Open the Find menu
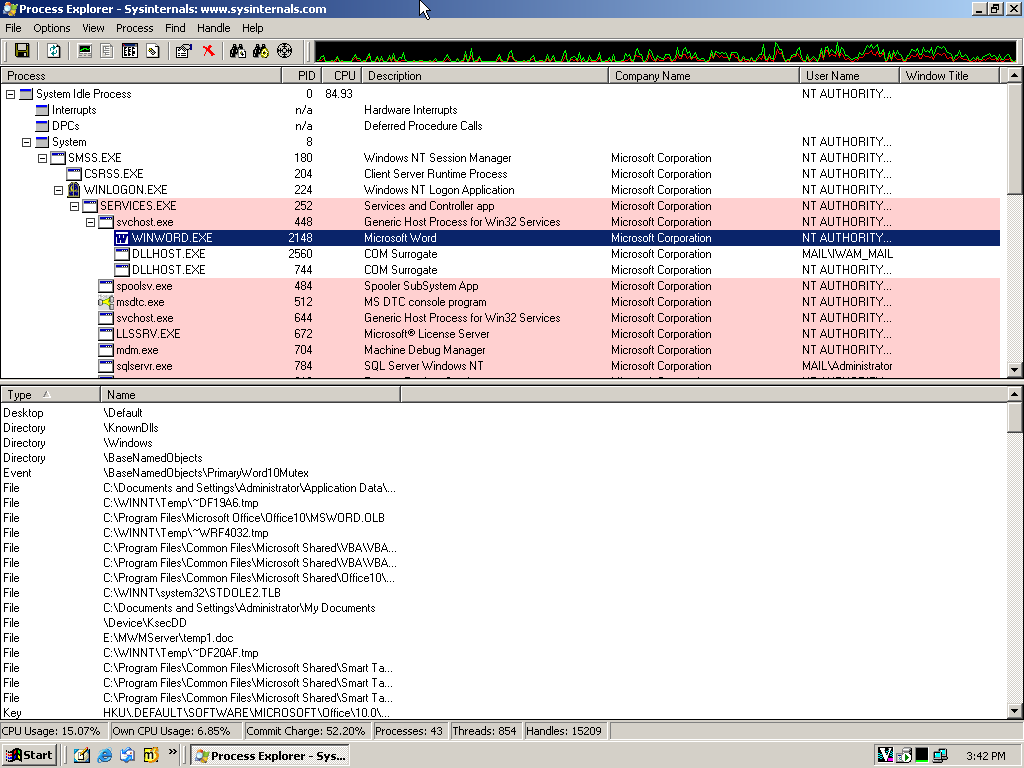Screen dimensions: 1024x768 (x=175, y=28)
